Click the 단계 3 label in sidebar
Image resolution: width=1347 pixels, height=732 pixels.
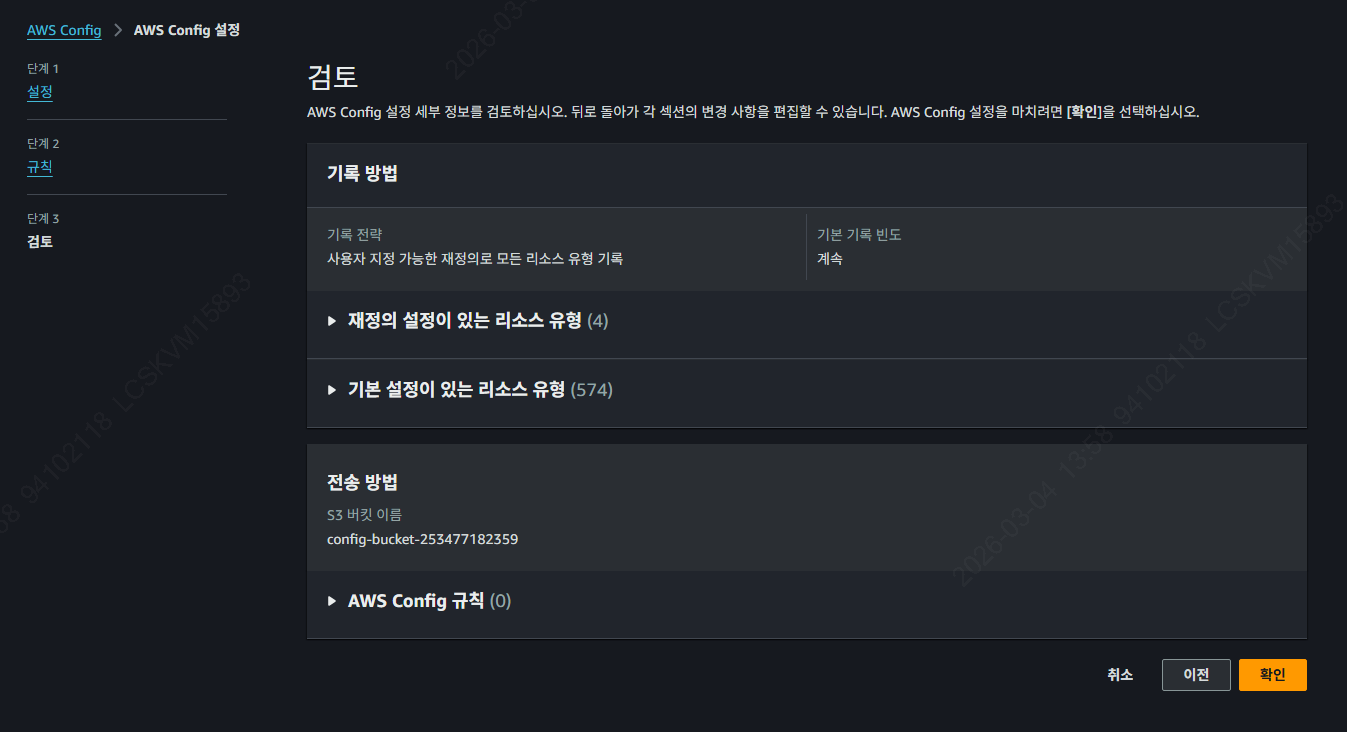point(43,218)
